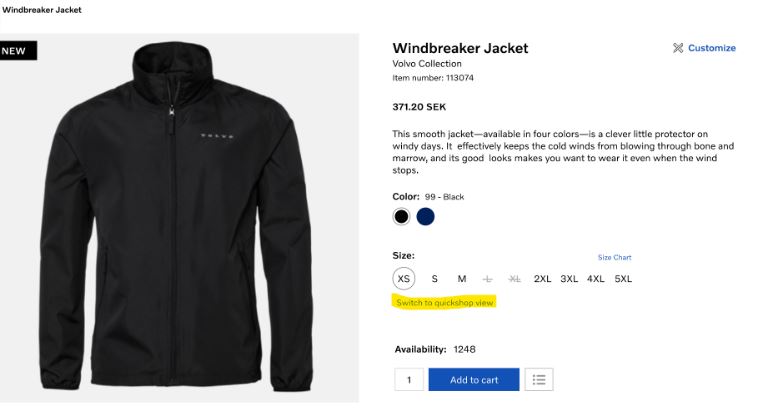
Task: Select the black color swatch
Action: coord(401,216)
